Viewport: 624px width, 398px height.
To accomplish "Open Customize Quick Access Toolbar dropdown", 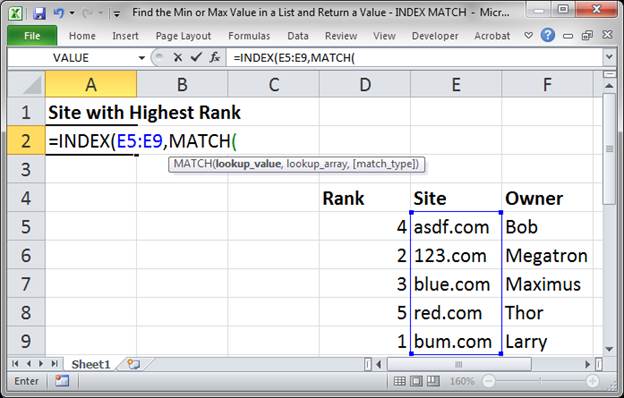I will coord(117,14).
